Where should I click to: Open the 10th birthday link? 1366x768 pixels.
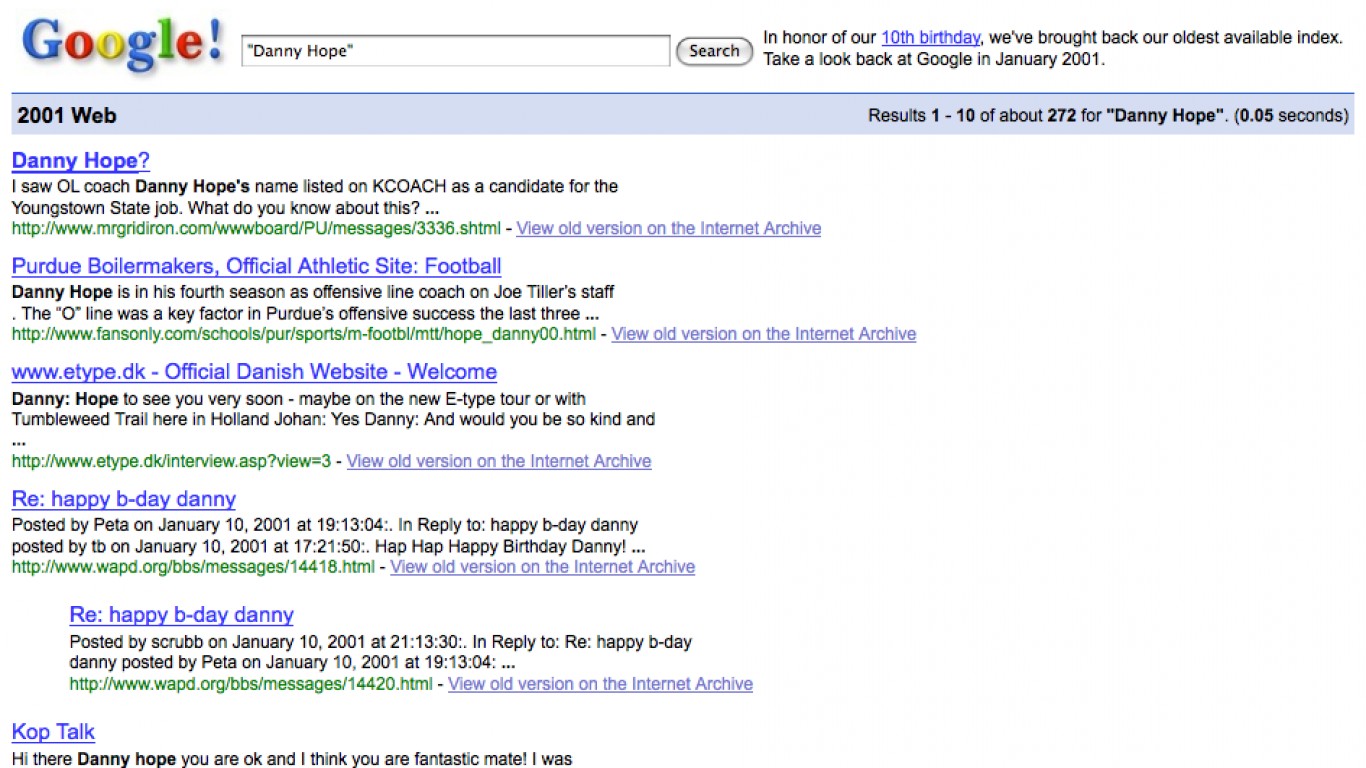[x=930, y=38]
